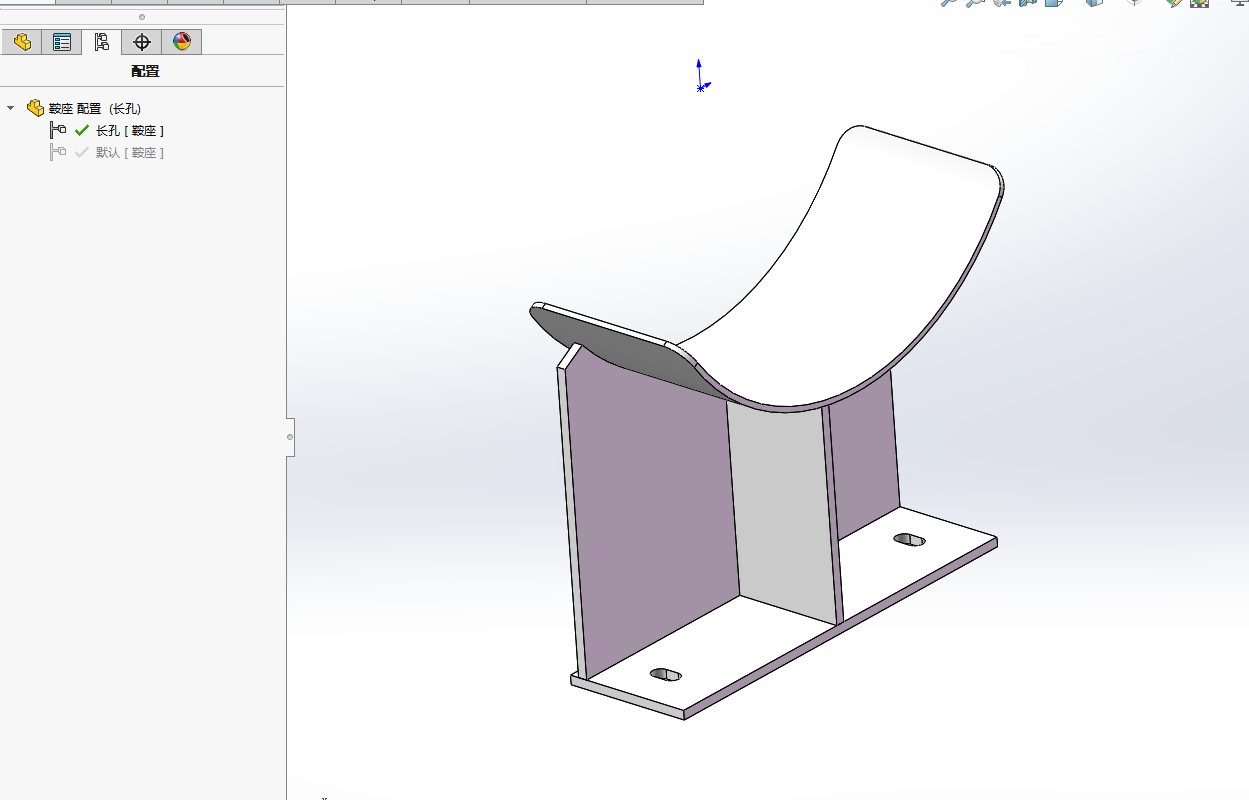The height and width of the screenshot is (800, 1249).
Task: Click the Previous View arrow icon in toolbar
Action: (1001, 3)
